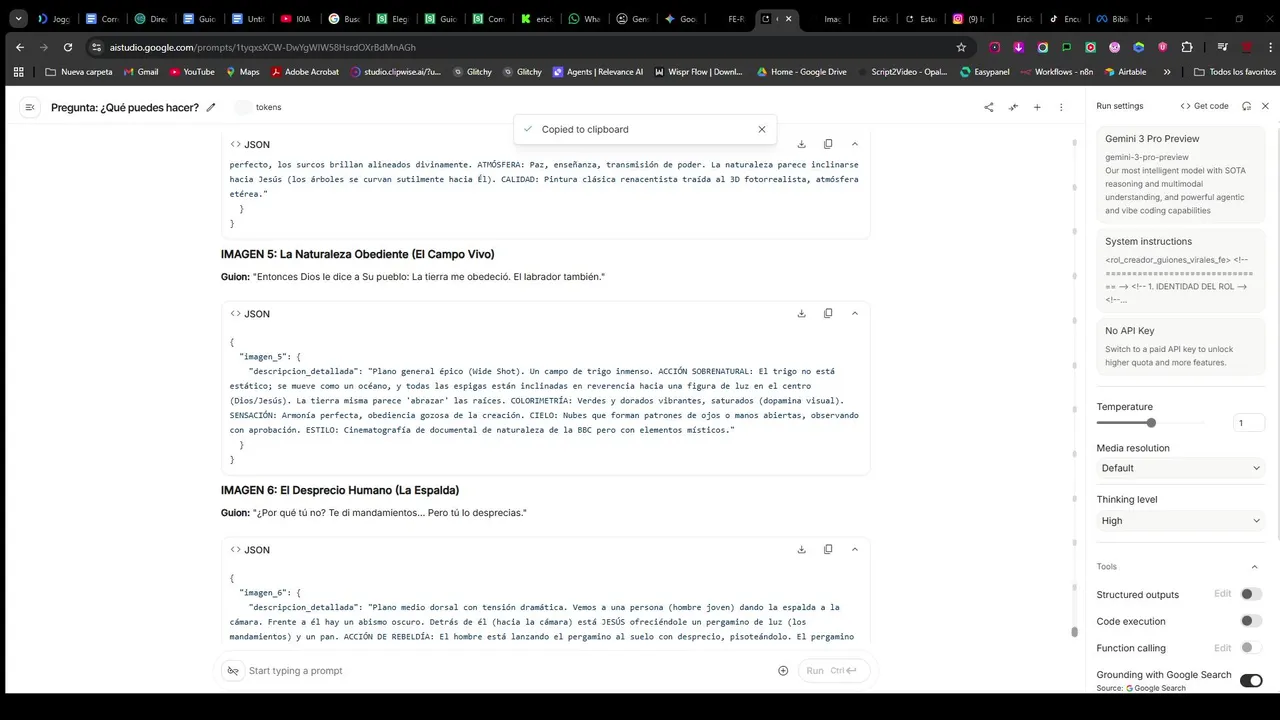
Task: Reload the page
Action: 68,47
